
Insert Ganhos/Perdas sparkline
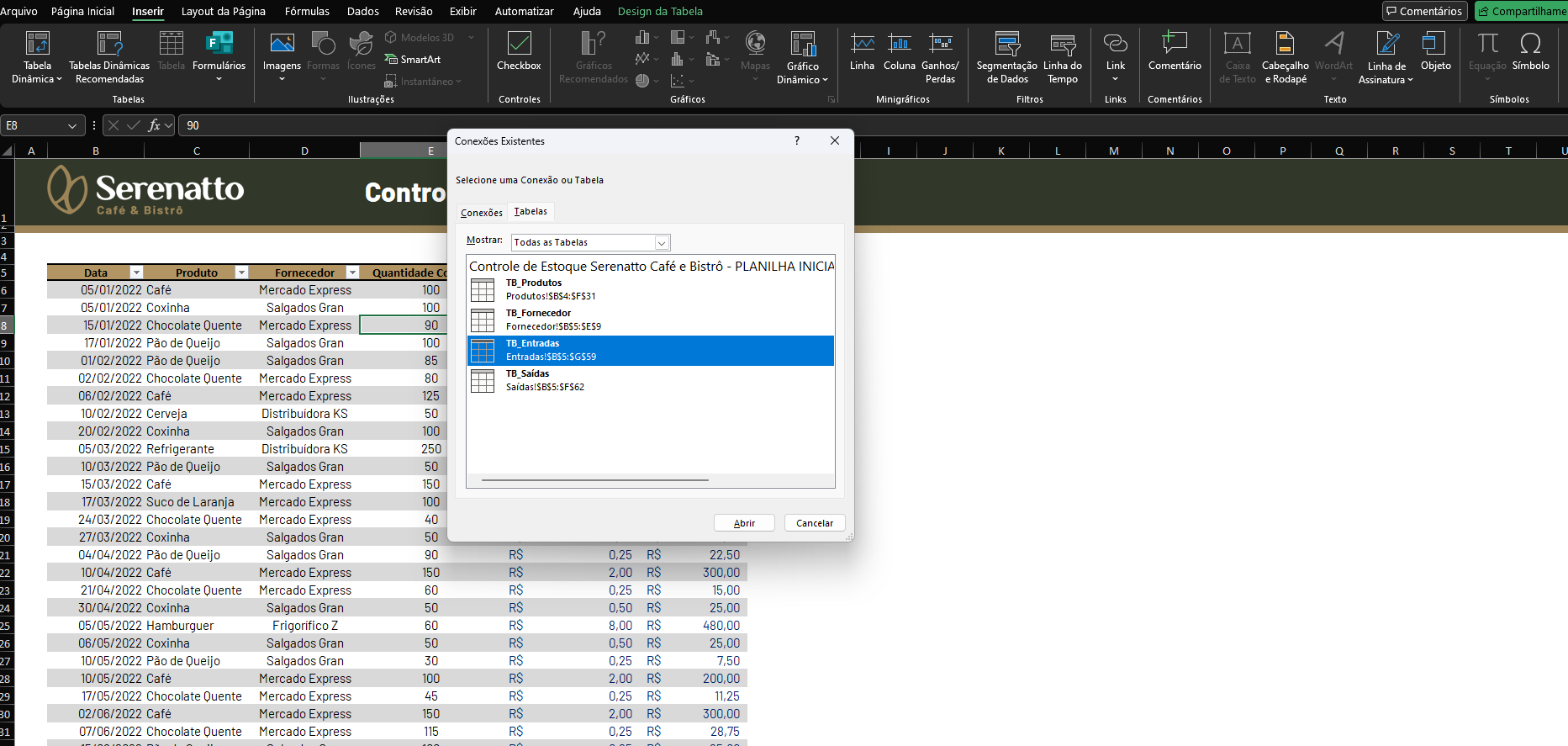(x=940, y=57)
